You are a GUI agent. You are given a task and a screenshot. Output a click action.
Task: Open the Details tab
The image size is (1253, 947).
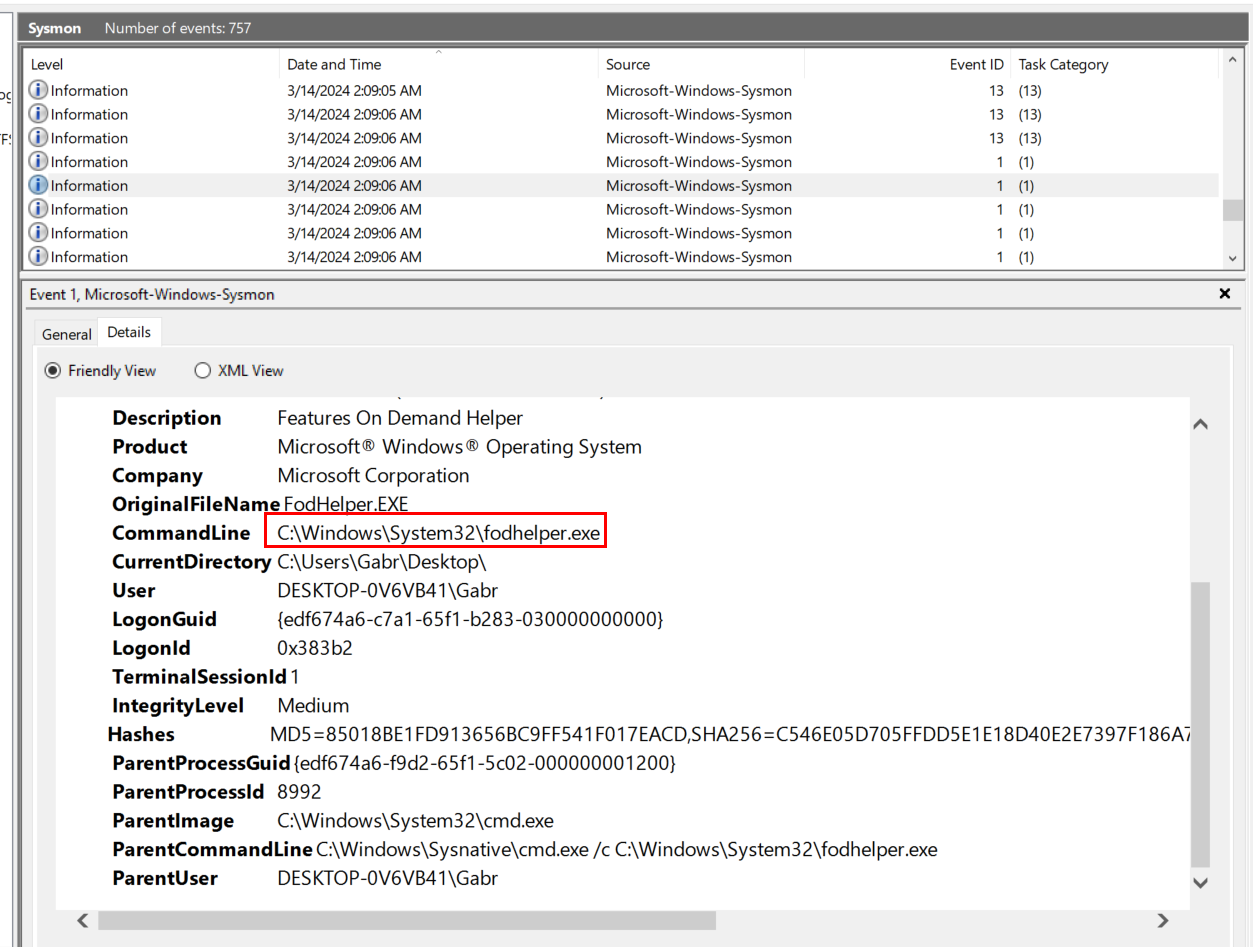[x=129, y=332]
